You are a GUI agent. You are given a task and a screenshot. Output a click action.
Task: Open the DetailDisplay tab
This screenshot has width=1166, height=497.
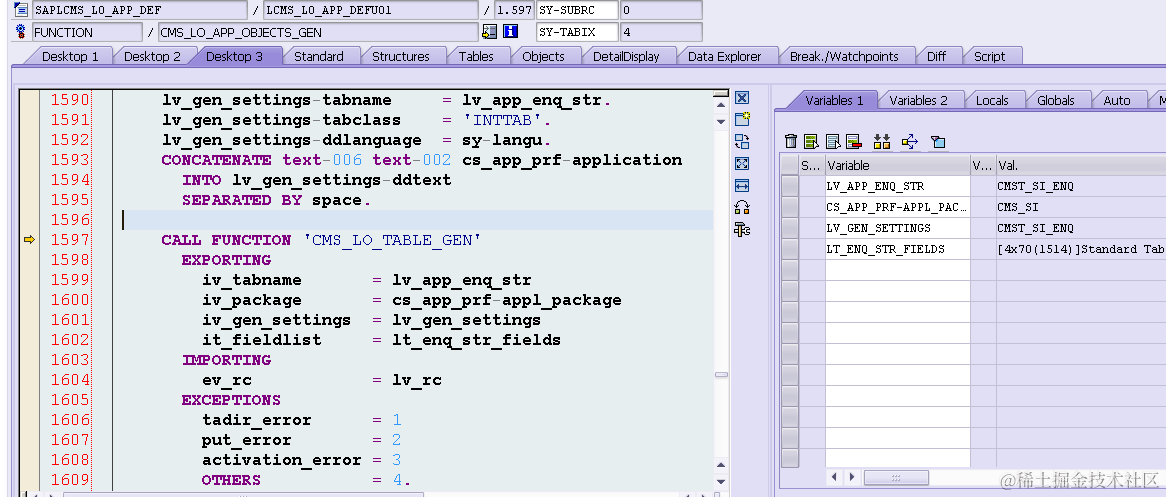pos(626,57)
